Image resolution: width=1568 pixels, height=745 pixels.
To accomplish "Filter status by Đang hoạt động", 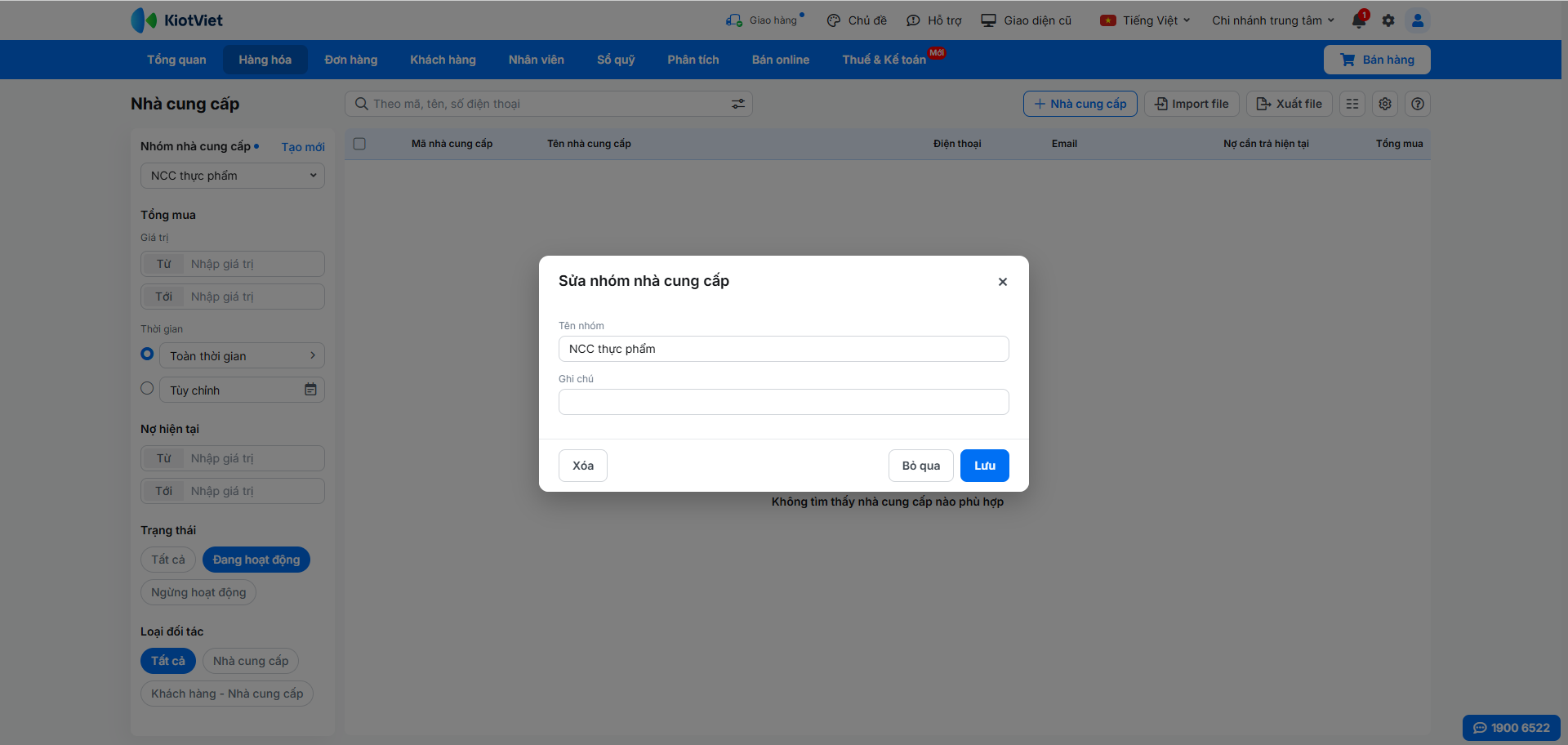I will point(256,560).
